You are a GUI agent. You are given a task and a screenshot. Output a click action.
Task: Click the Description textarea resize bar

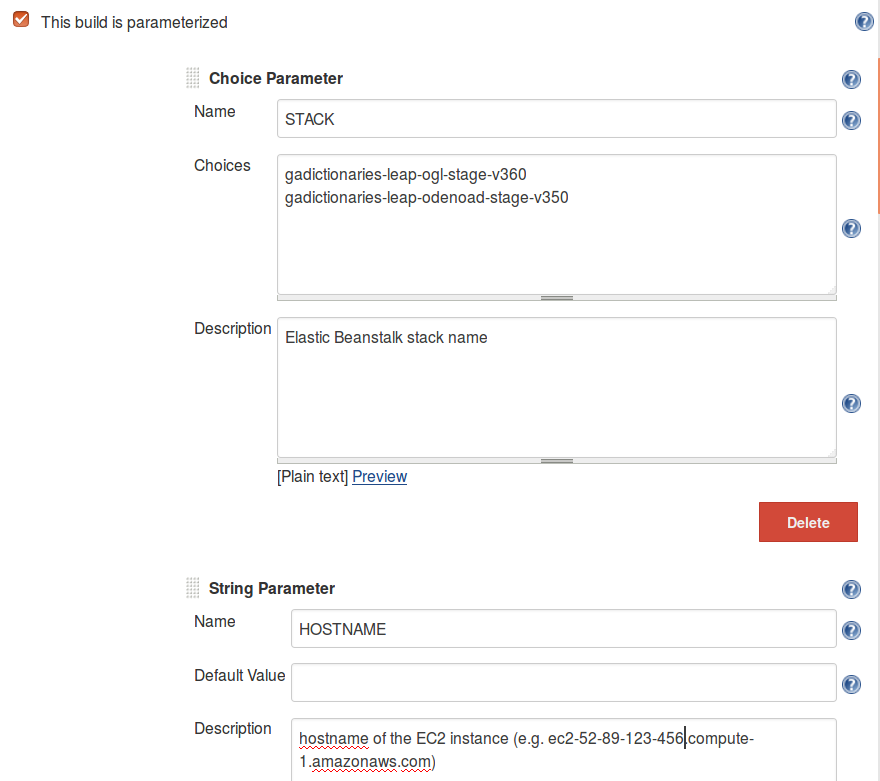point(556,461)
